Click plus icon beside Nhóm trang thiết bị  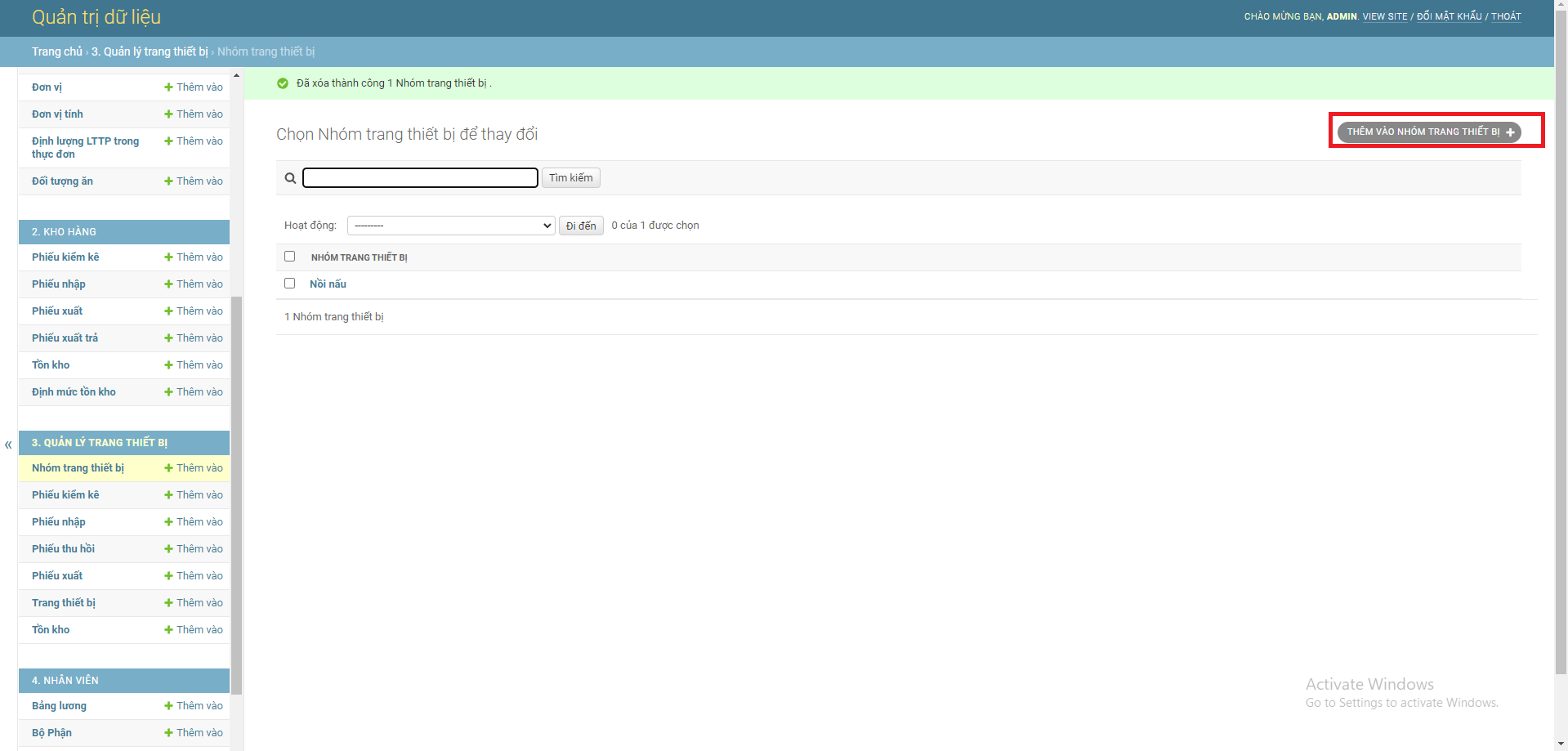(x=168, y=467)
